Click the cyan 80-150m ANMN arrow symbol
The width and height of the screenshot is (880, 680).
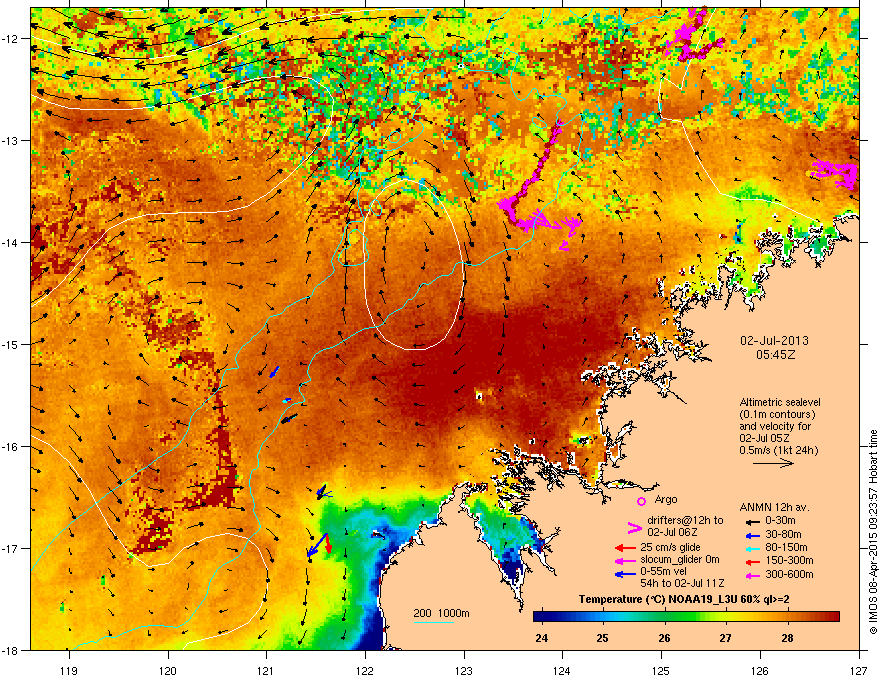tap(753, 548)
